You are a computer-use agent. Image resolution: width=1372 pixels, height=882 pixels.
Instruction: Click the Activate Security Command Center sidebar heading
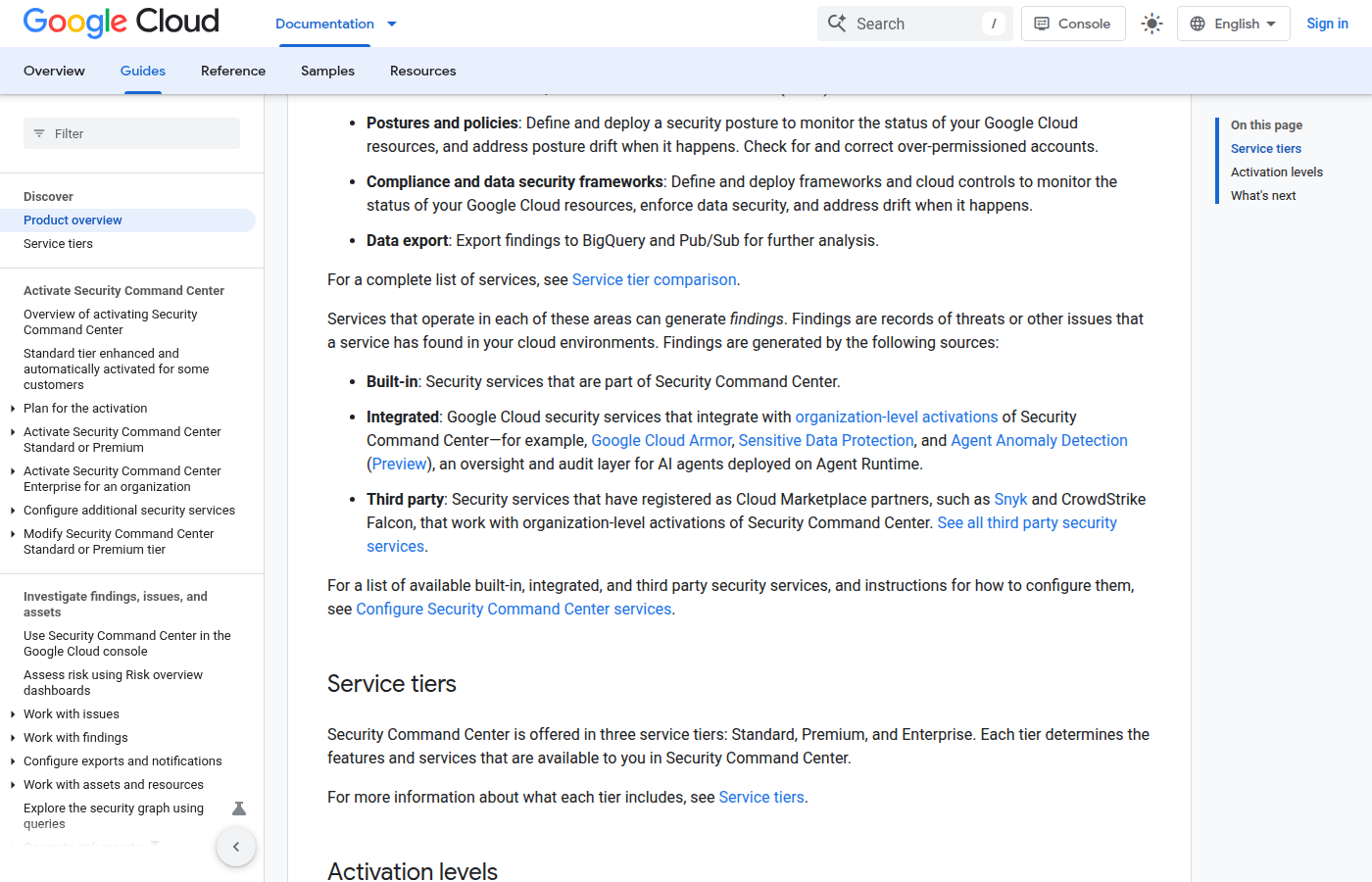point(123,291)
